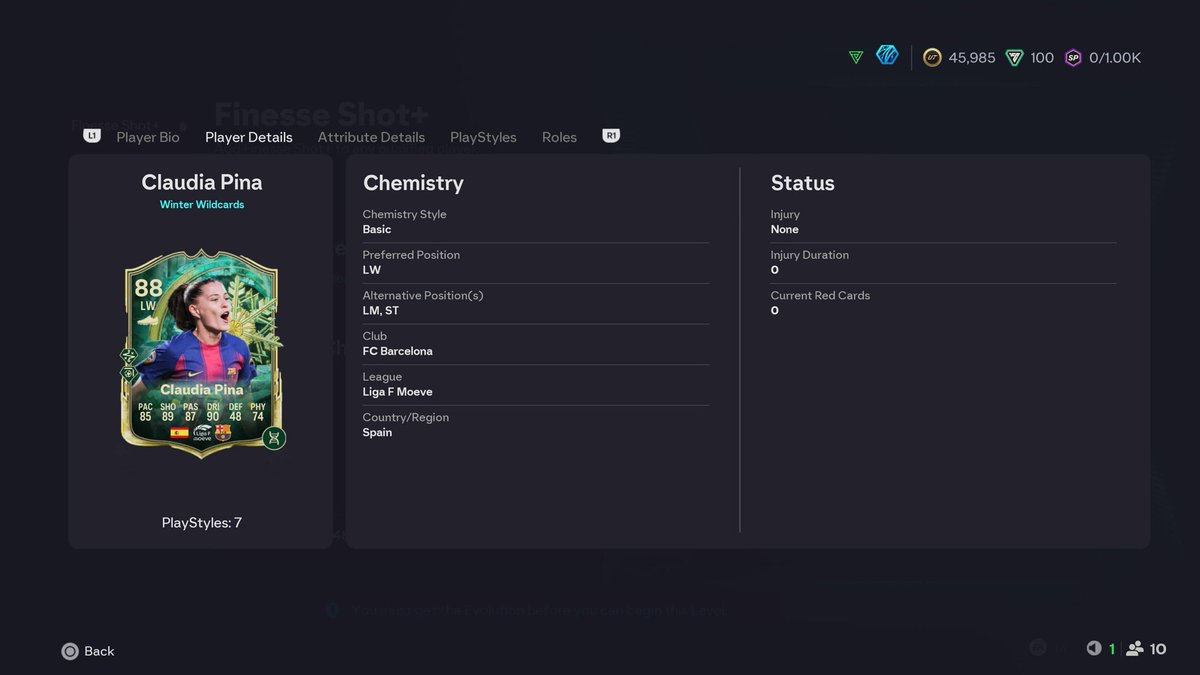
Task: Click the Preferred Position LW row
Action: [x=535, y=262]
